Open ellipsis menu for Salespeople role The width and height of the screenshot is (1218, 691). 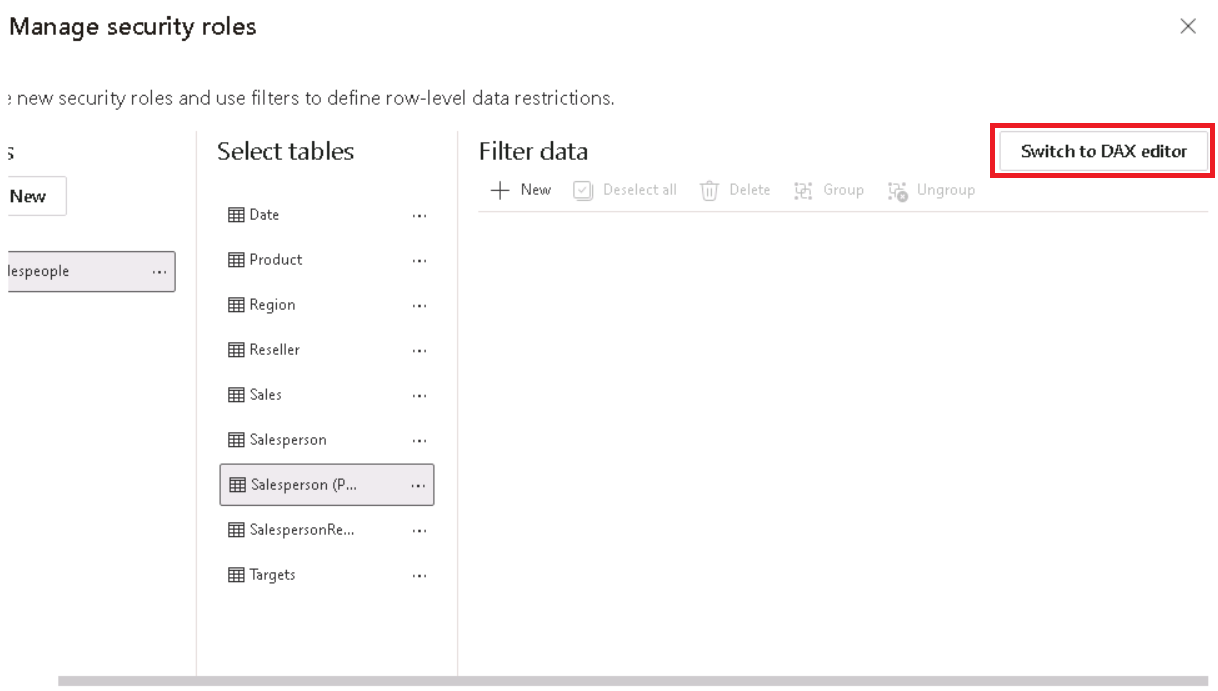(x=159, y=272)
